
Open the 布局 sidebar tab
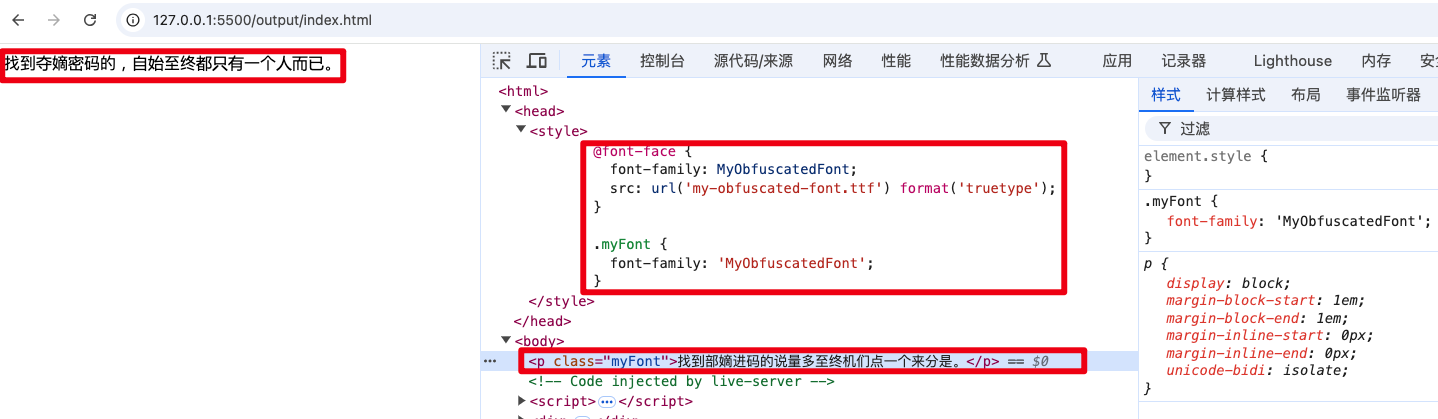1306,95
